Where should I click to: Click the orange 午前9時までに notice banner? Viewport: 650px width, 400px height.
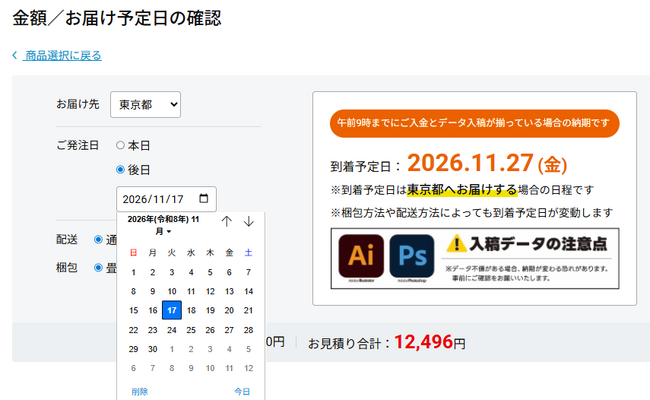pyautogui.click(x=474, y=123)
